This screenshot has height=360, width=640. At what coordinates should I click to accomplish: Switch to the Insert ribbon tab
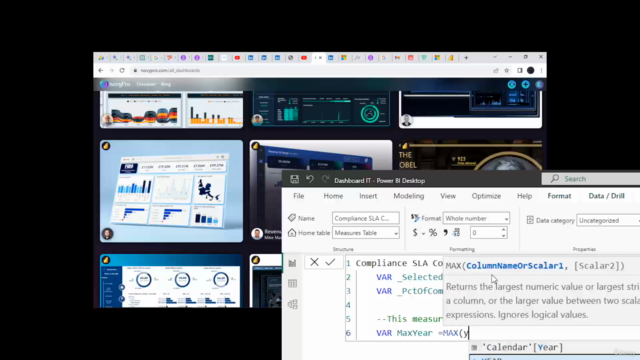click(368, 196)
